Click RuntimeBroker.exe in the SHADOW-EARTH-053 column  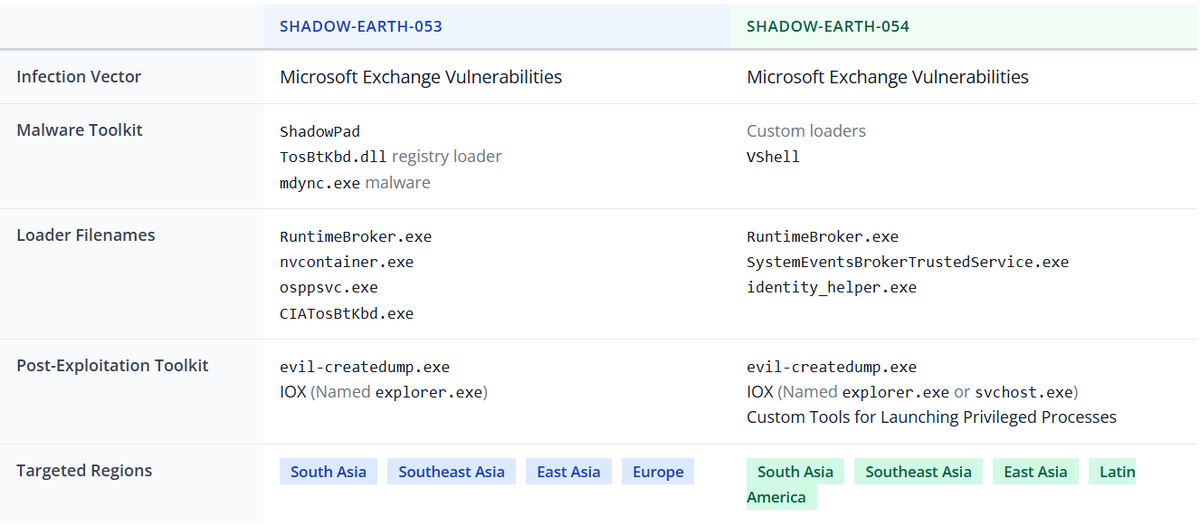pos(356,237)
